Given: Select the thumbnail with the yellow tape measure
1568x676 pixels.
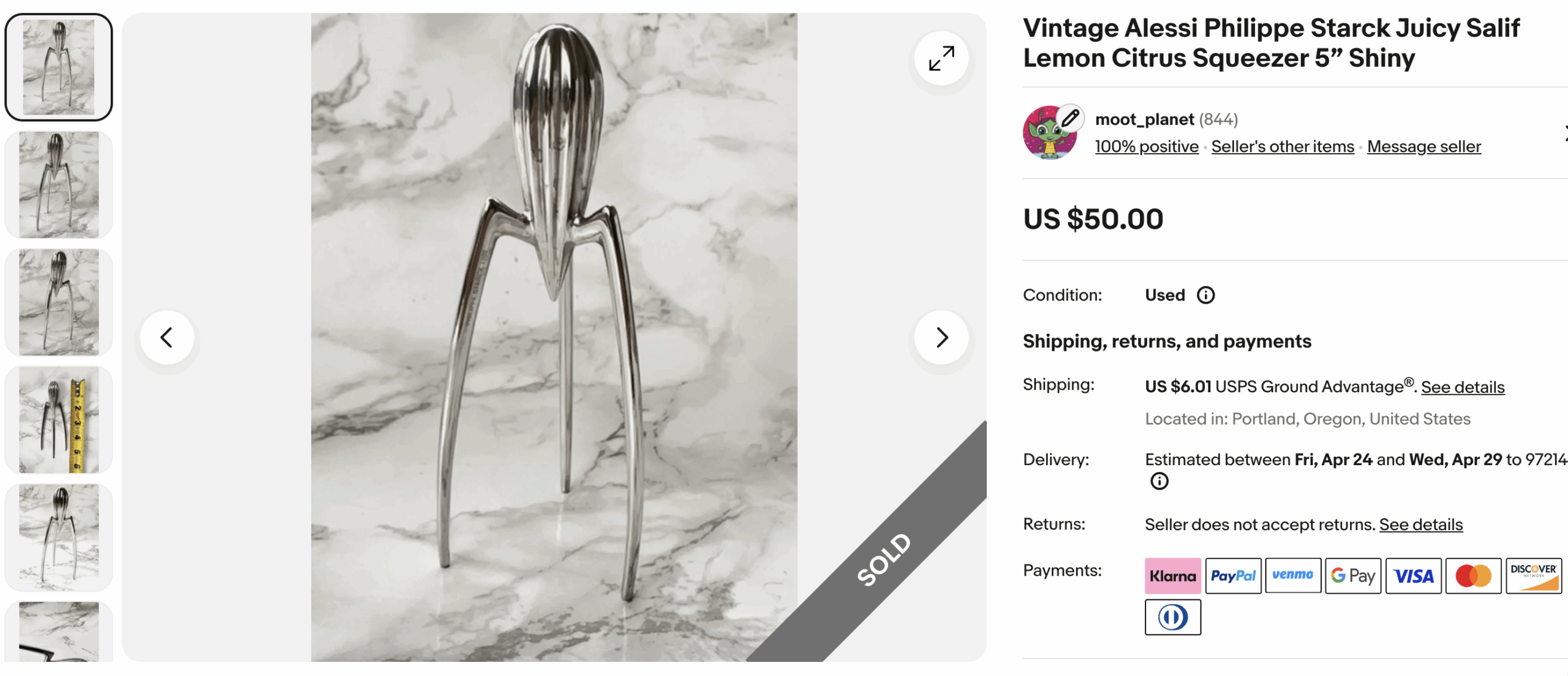Looking at the screenshot, I should click(x=59, y=420).
